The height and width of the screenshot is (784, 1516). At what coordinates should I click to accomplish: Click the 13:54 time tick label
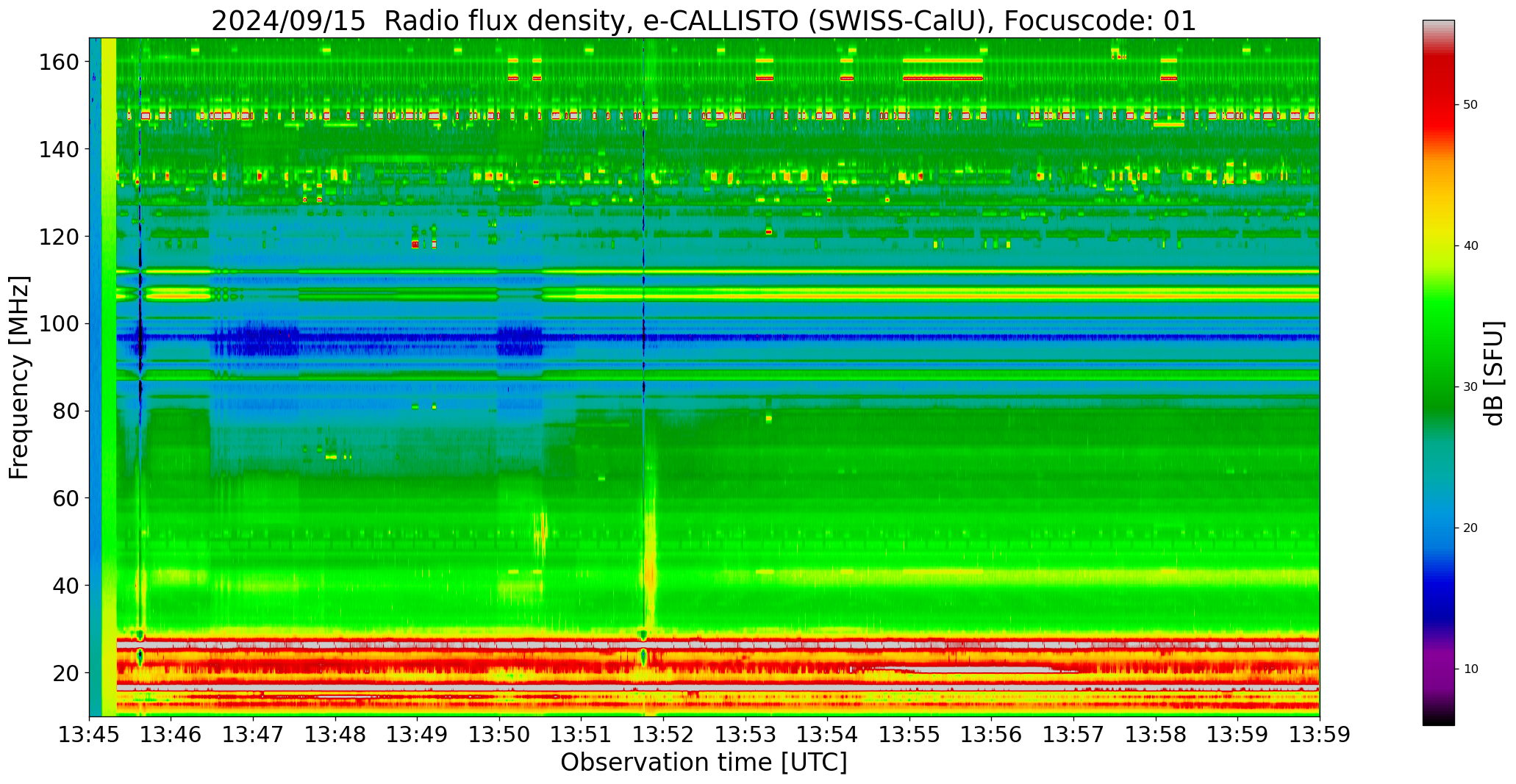(828, 735)
